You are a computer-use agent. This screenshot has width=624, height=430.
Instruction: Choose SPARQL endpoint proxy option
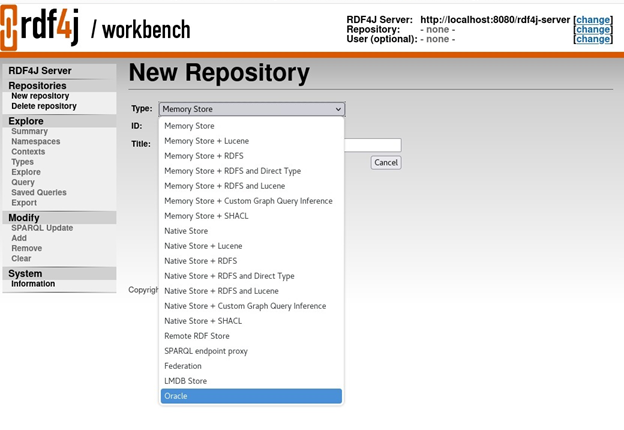tap(251, 351)
